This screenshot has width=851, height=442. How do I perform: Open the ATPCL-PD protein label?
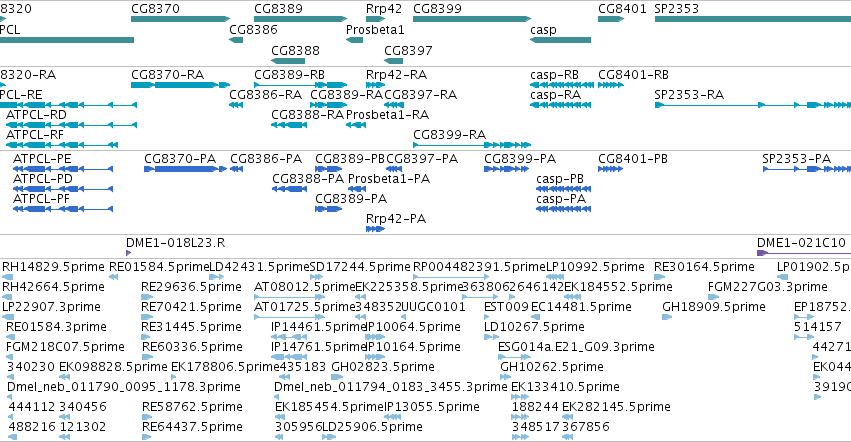[x=43, y=179]
